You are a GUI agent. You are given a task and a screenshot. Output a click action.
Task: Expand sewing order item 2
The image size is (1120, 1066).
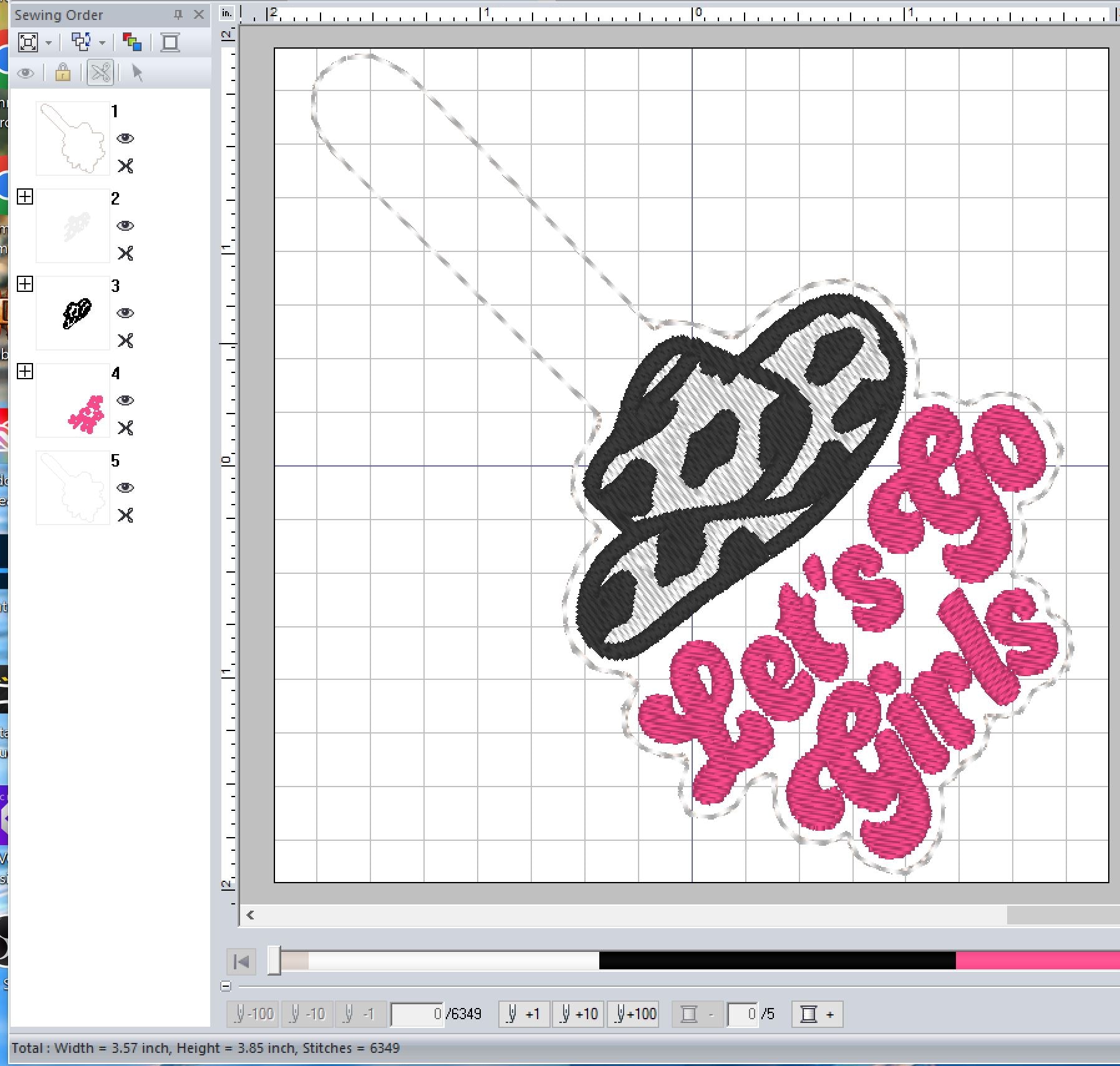[x=25, y=197]
